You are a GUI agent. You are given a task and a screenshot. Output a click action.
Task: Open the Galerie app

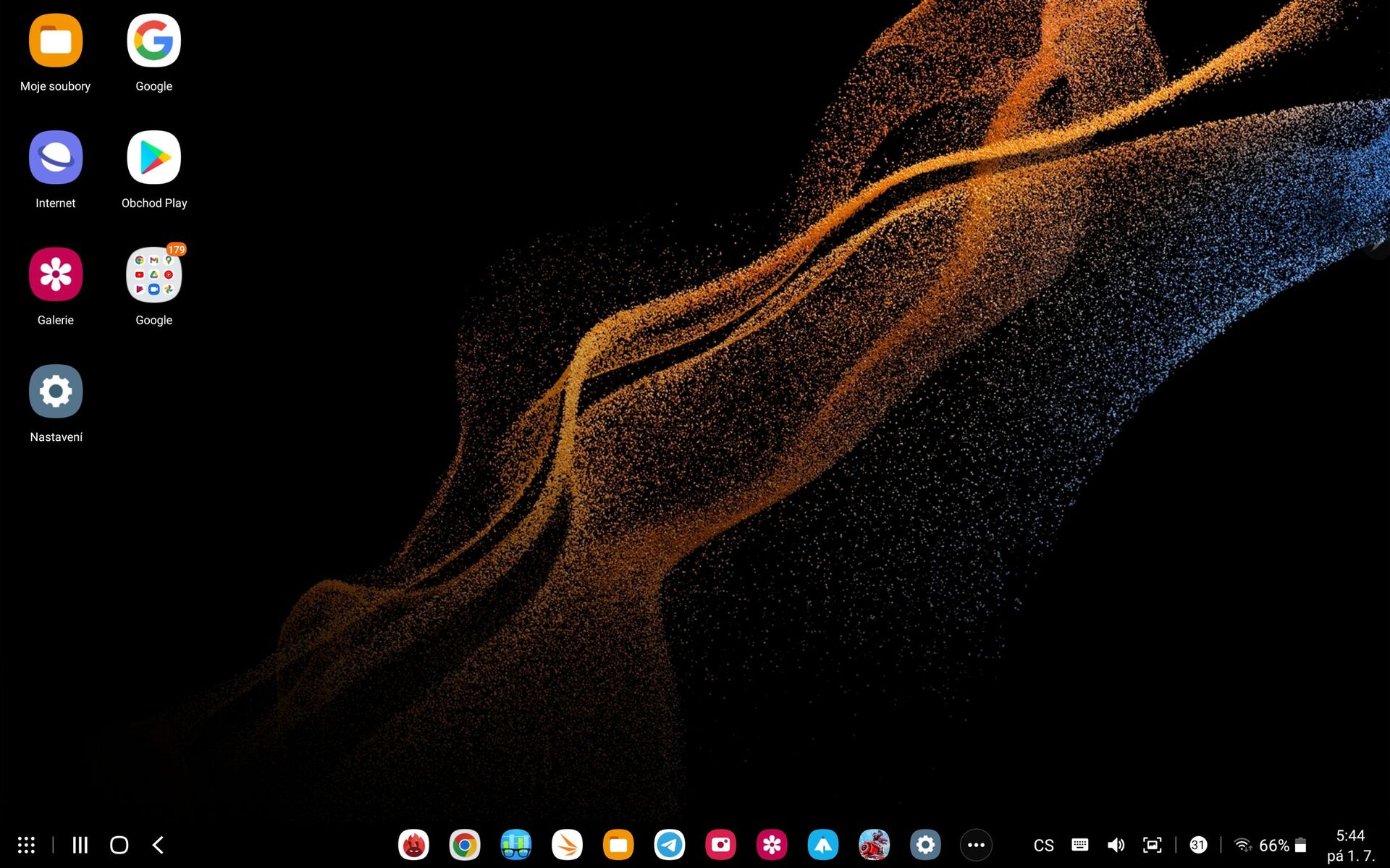click(55, 274)
